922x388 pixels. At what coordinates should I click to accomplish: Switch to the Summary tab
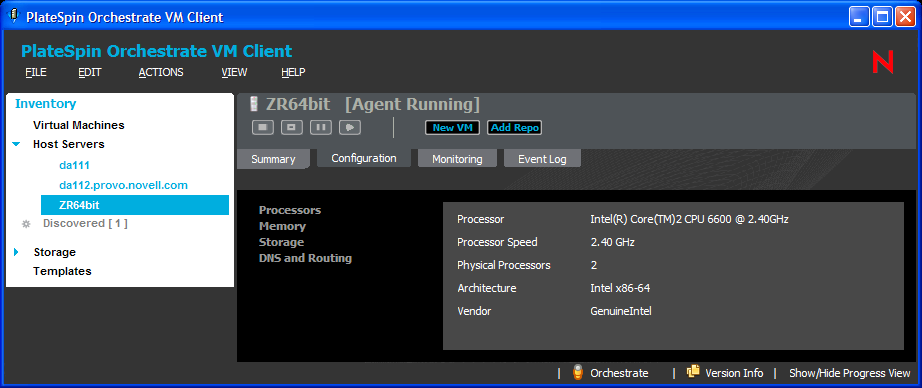coord(273,159)
